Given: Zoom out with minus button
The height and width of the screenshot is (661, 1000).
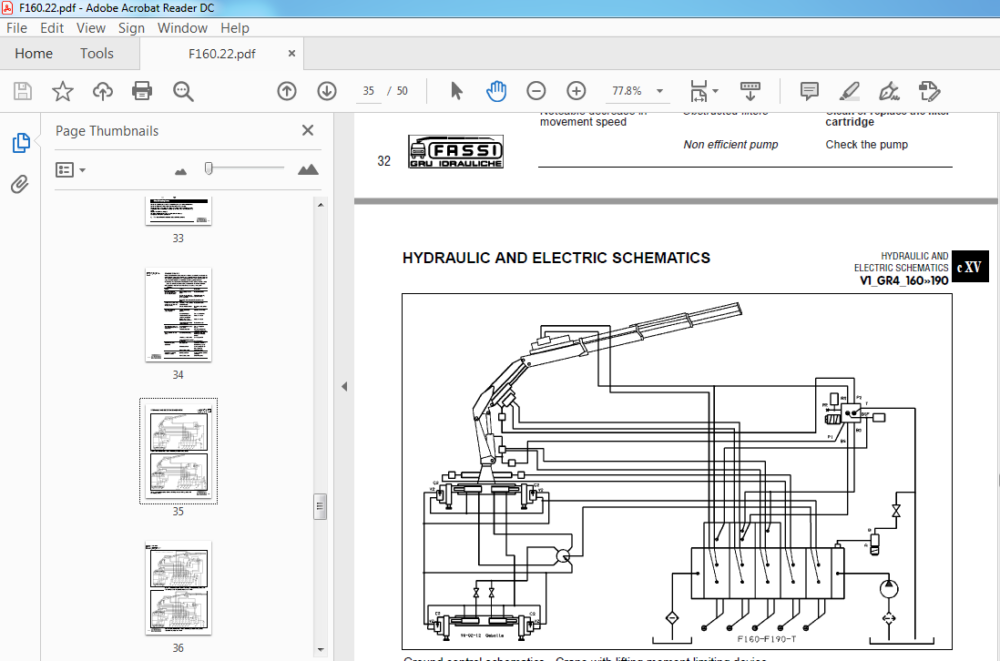Looking at the screenshot, I should [x=536, y=91].
